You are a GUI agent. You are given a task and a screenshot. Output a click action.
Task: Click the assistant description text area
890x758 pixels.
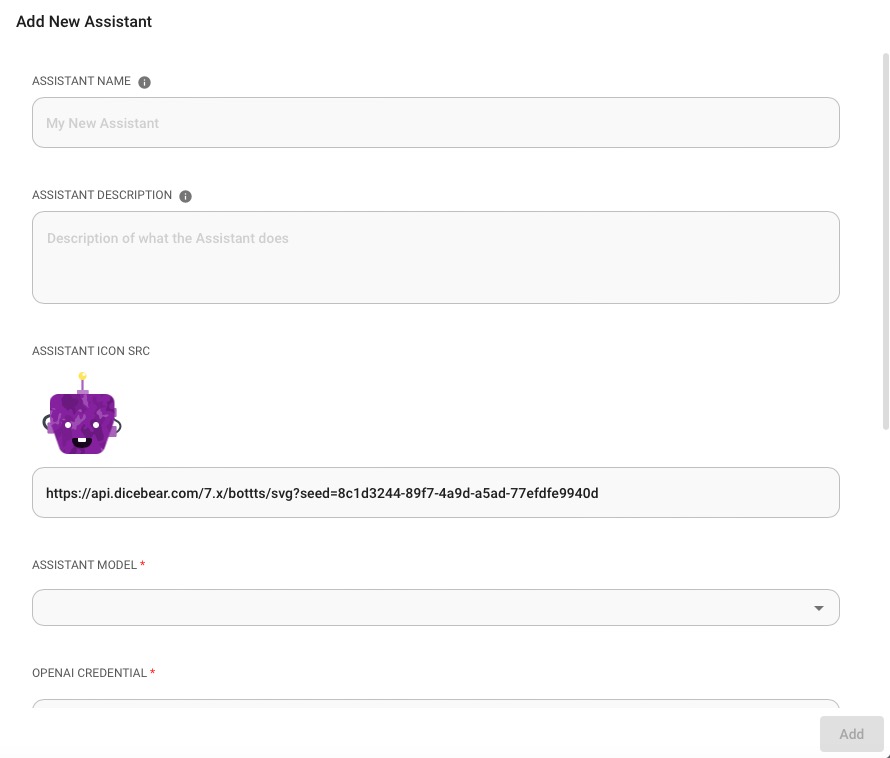[x=435, y=256]
